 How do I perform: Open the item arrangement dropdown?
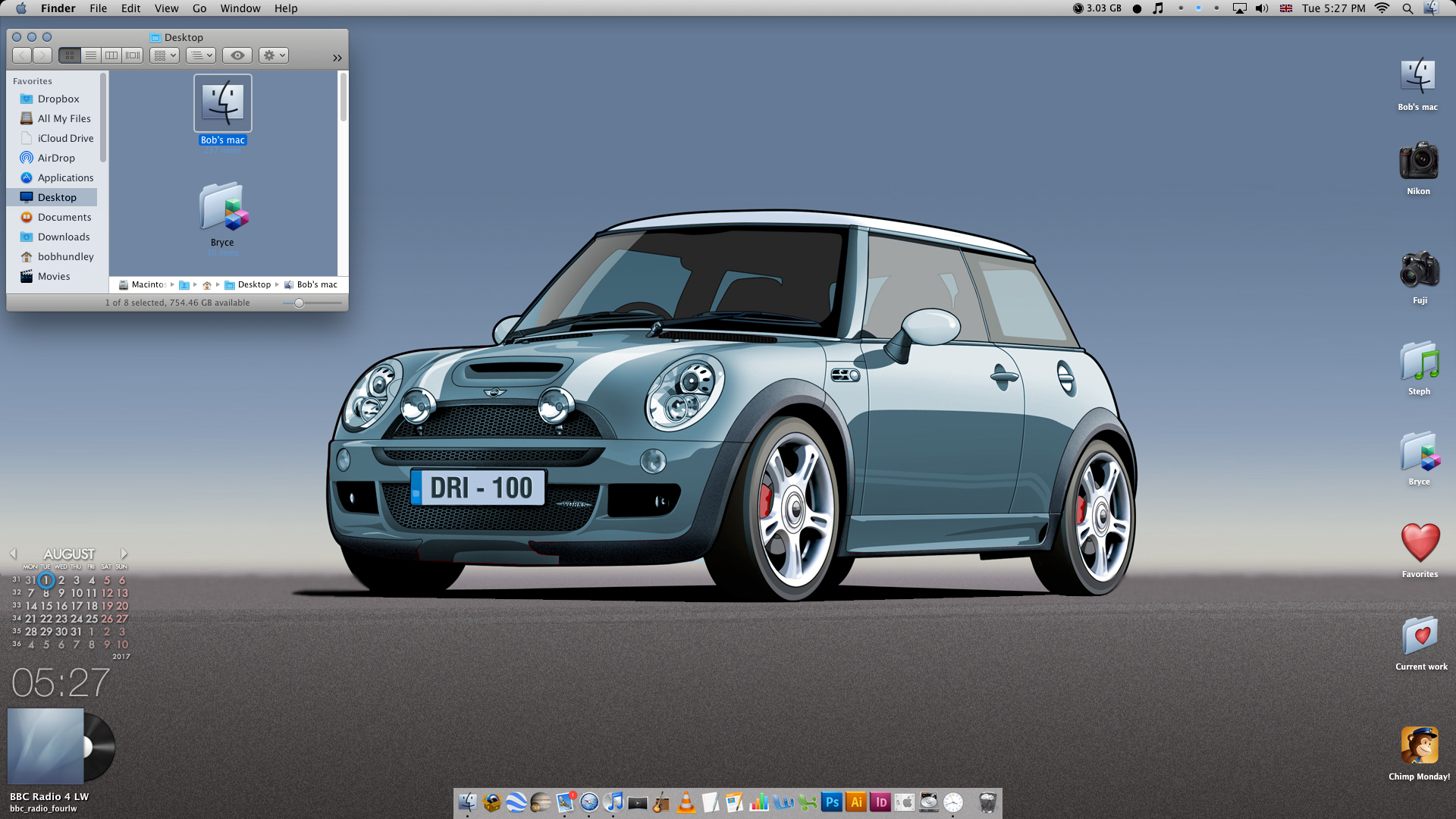click(x=164, y=55)
